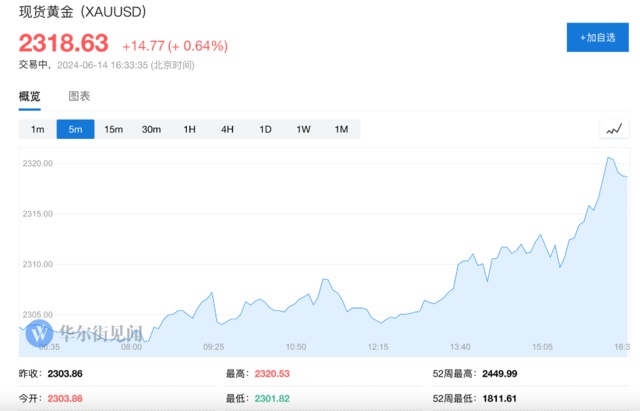
Task: Click the current price 2318.63
Action: coord(63,44)
